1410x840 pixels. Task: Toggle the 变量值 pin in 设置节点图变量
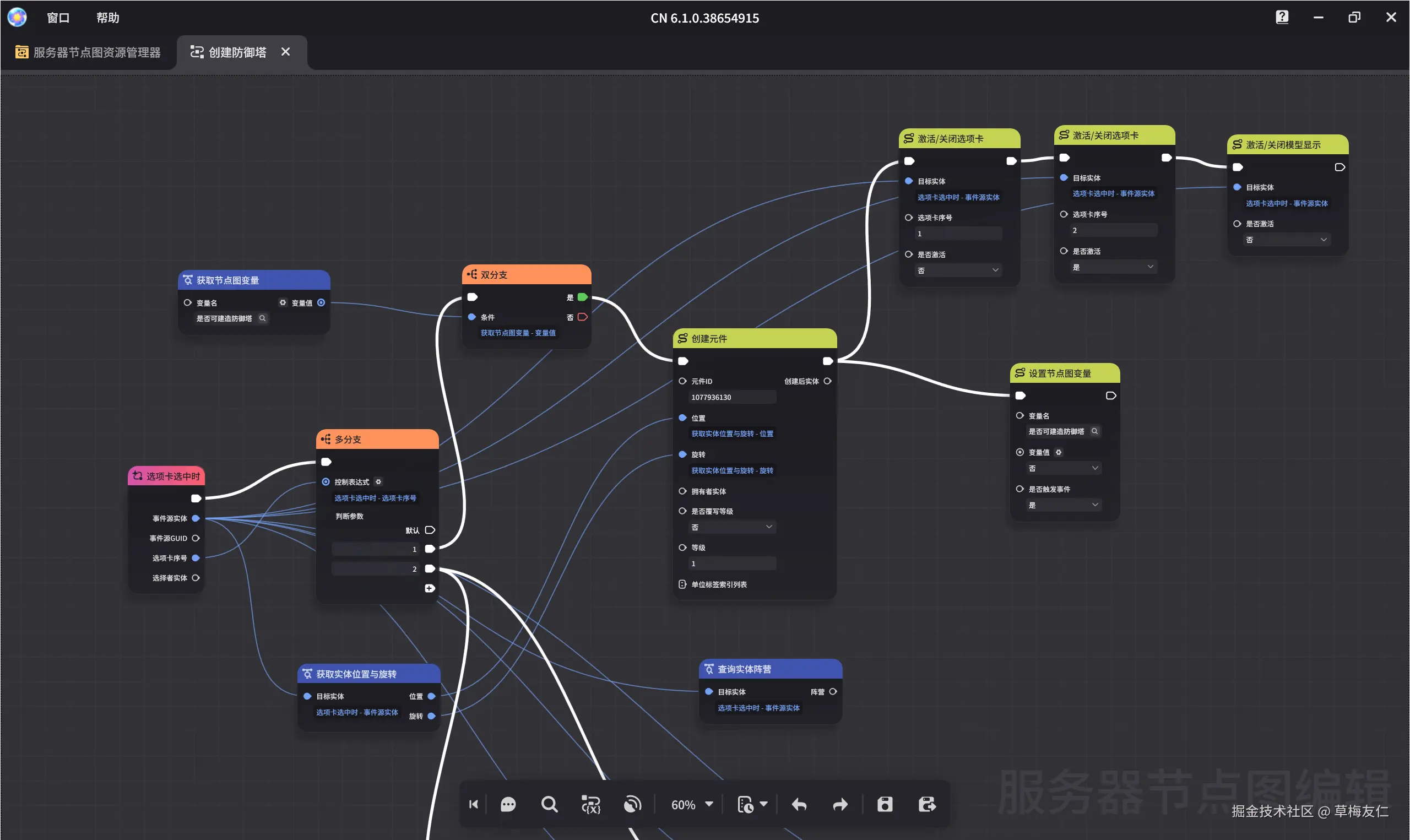(1019, 452)
